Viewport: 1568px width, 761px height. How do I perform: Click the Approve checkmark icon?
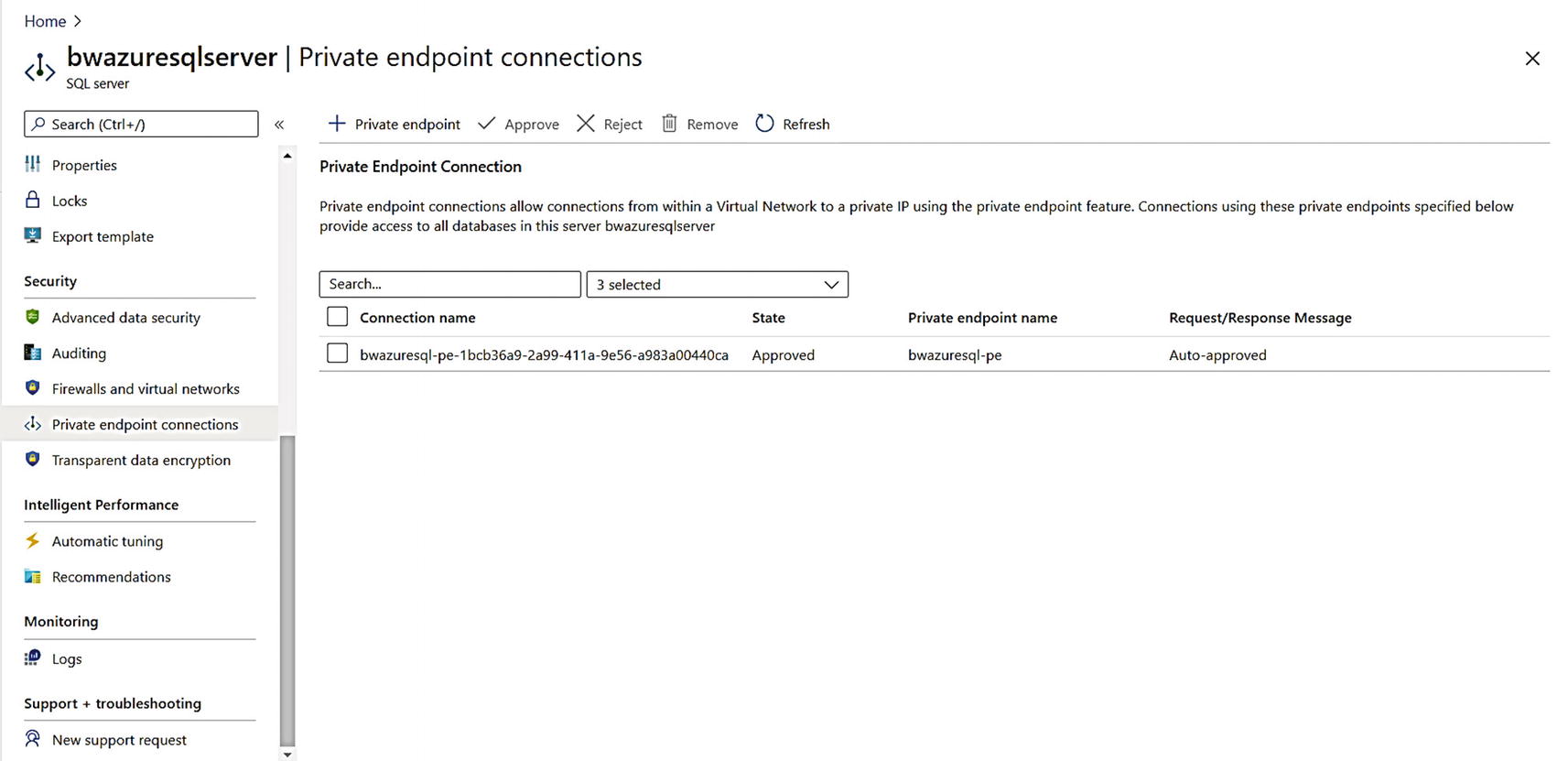[x=487, y=123]
